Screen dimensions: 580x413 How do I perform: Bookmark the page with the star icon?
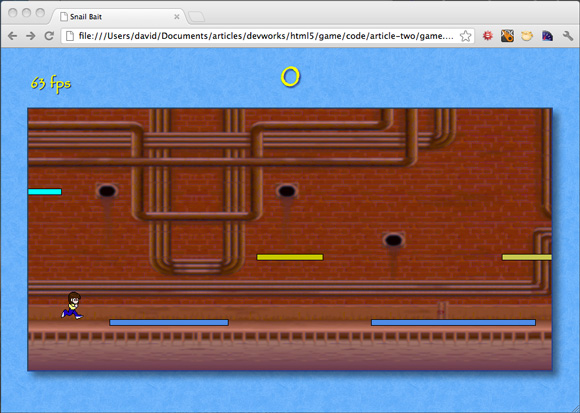pos(466,36)
